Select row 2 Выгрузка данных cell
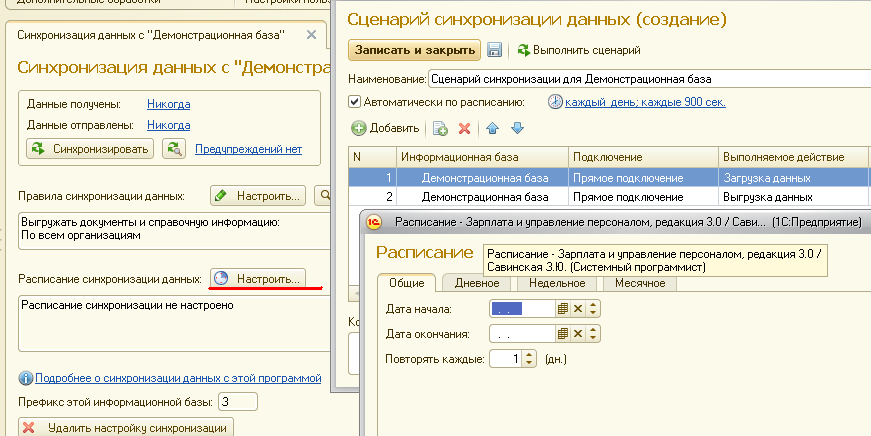 793,197
